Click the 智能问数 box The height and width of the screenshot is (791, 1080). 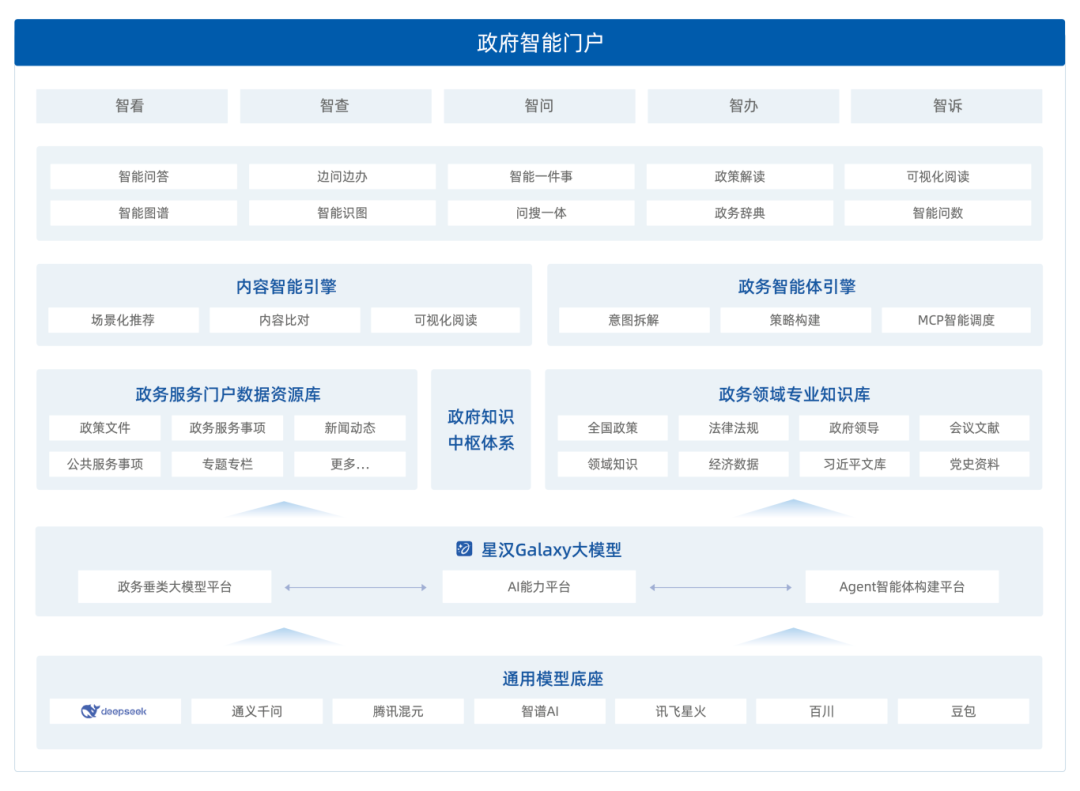pos(938,213)
